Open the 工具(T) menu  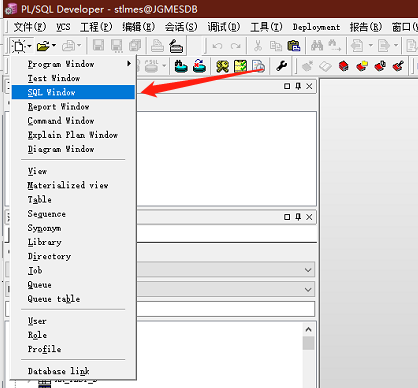[266, 27]
